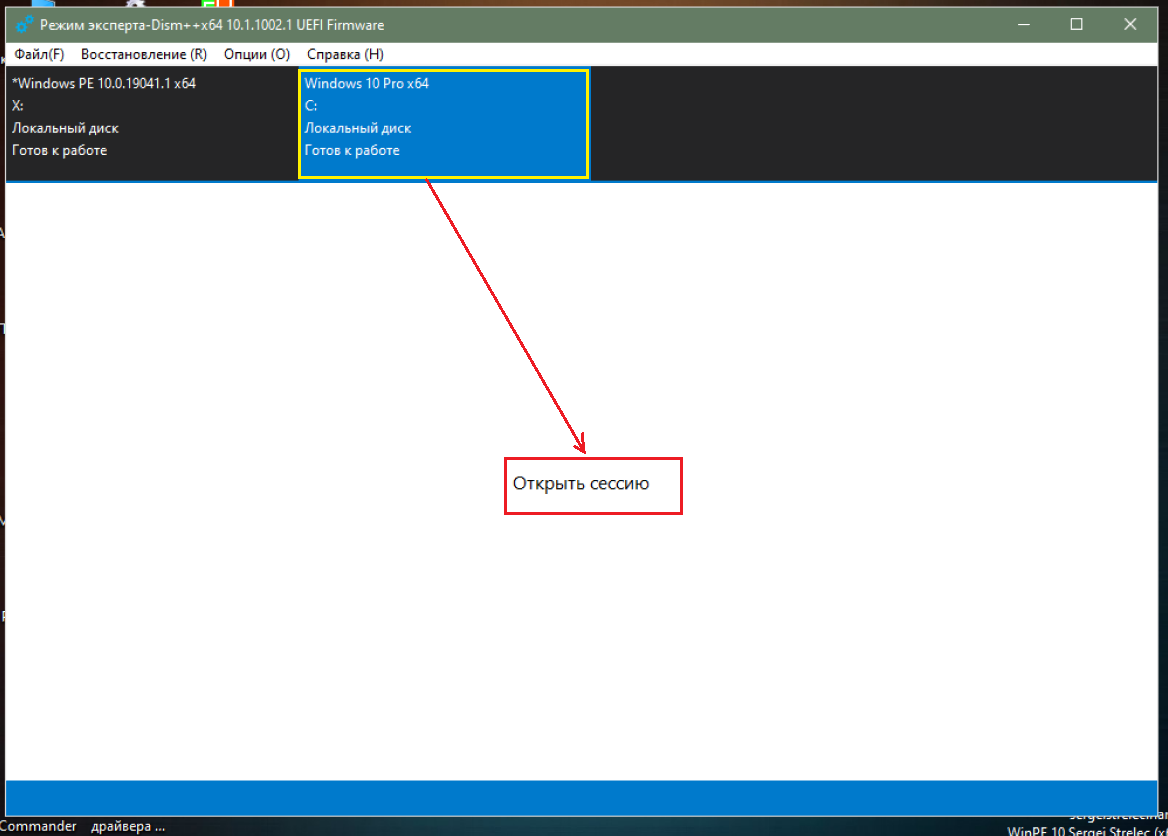
Task: Select the Windows 10 Pro x64 image tile
Action: pyautogui.click(x=444, y=124)
